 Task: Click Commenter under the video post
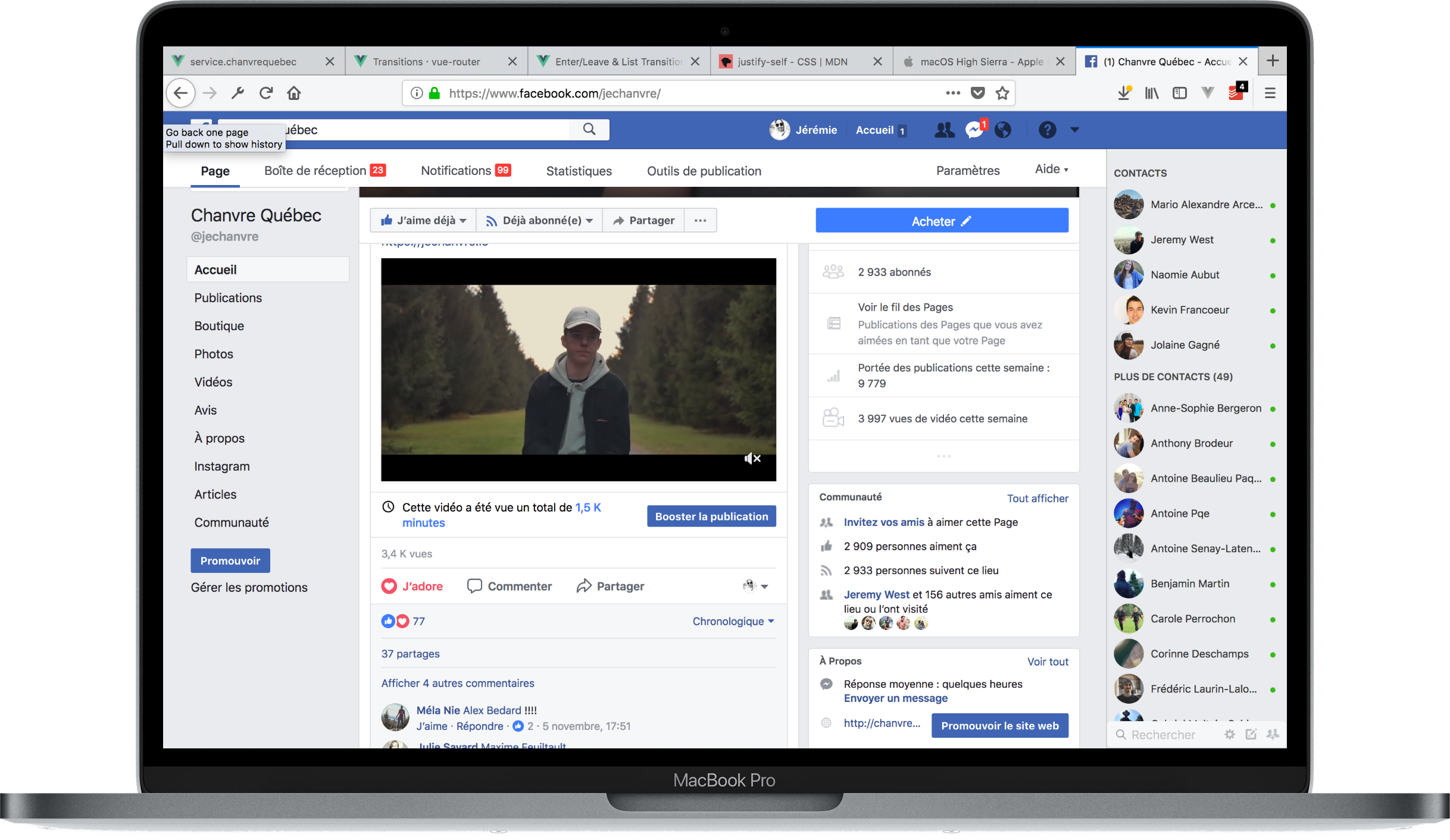[510, 586]
